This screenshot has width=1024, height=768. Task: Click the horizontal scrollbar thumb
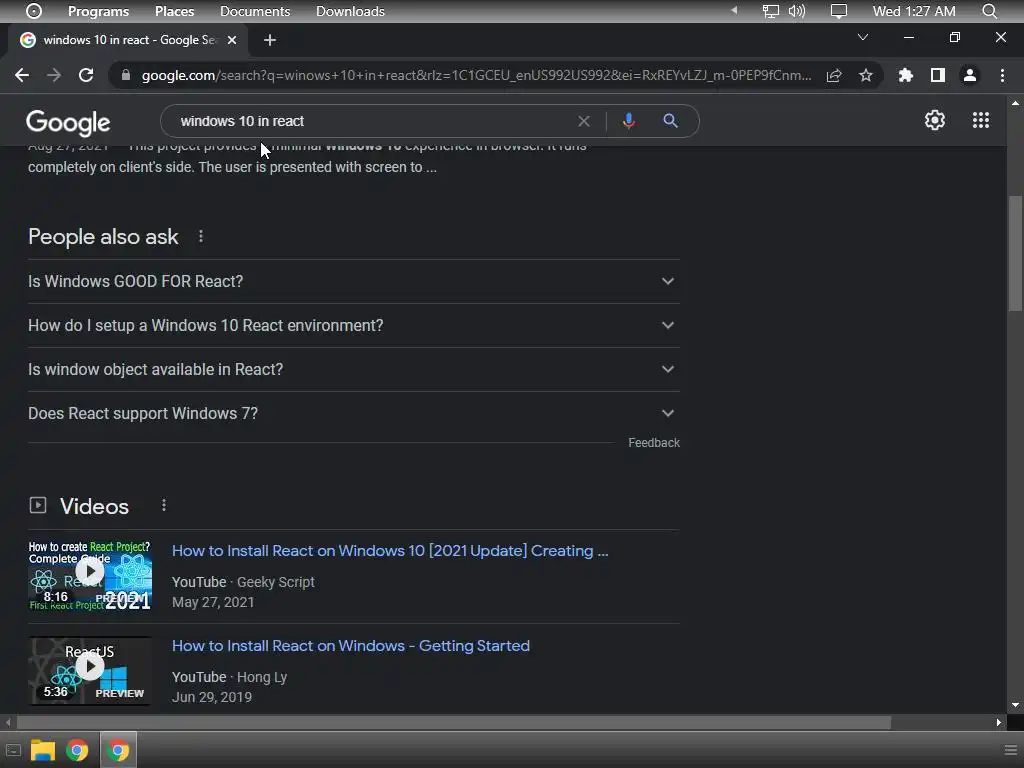click(453, 722)
